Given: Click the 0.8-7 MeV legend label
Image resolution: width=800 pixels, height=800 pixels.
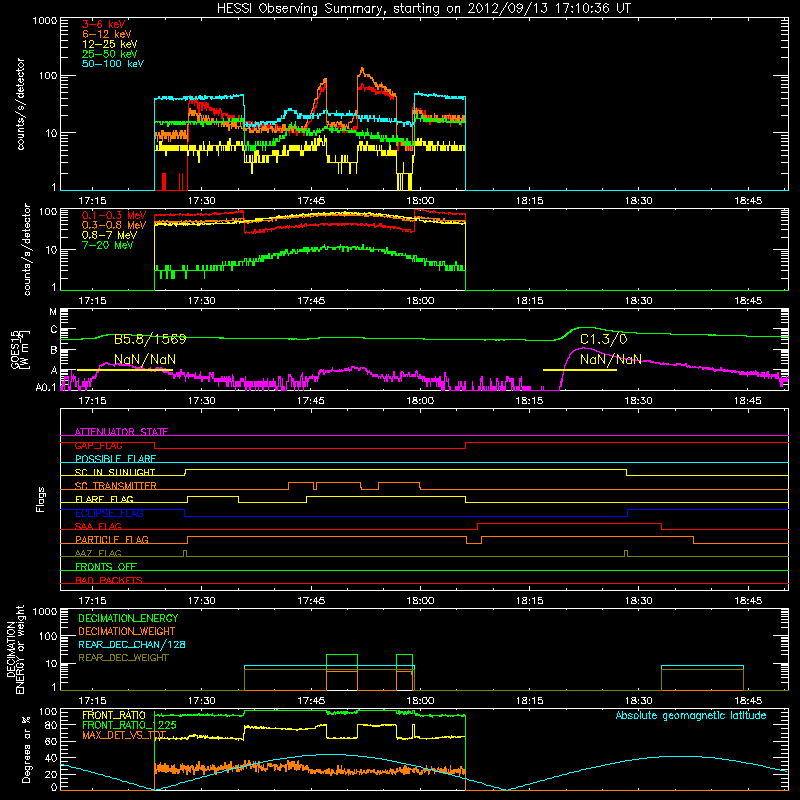Looking at the screenshot, I should tap(109, 235).
